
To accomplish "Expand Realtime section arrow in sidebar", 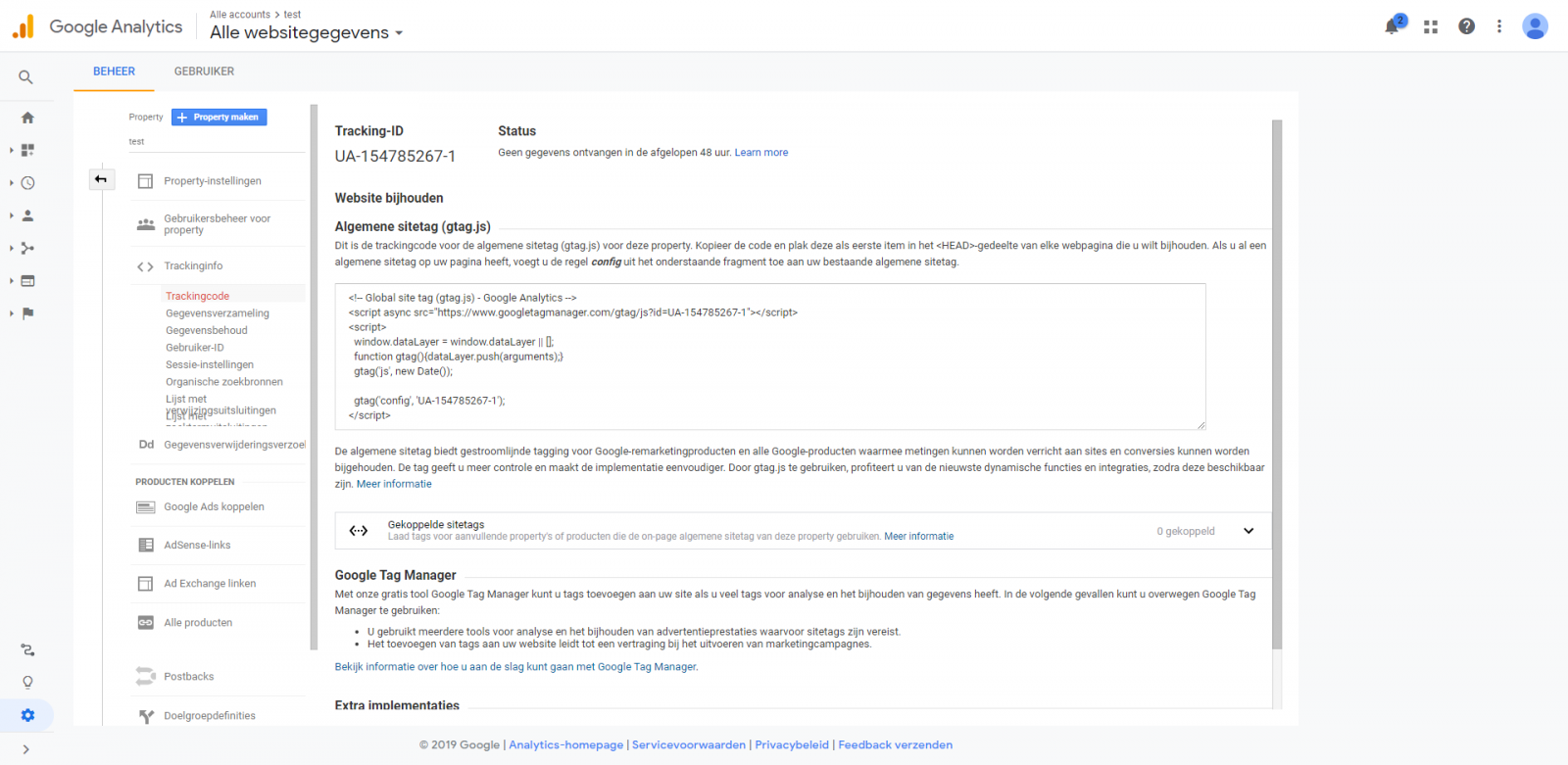I will click(x=11, y=183).
